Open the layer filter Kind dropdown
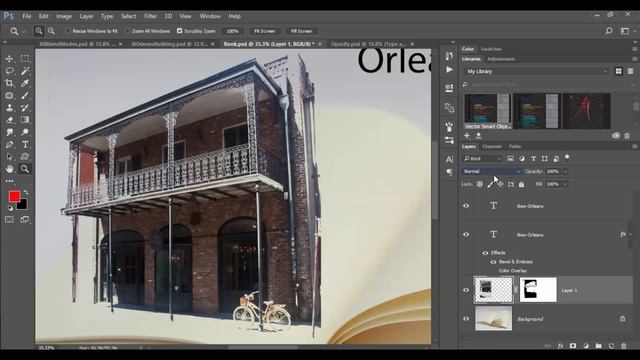This screenshot has width=640, height=360. (x=482, y=158)
